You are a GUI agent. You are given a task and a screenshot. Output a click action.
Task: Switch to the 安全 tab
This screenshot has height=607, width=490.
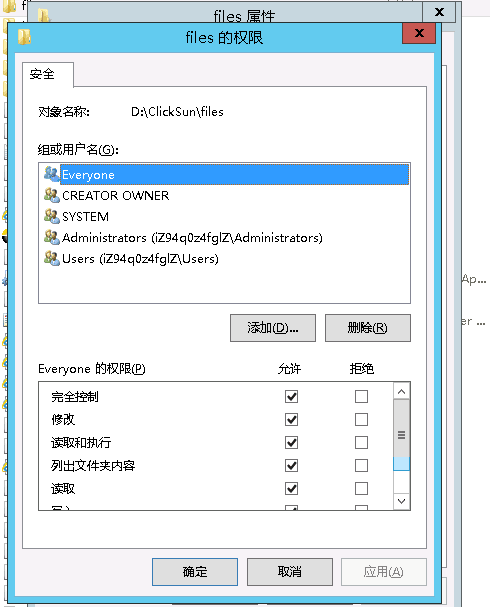pos(43,74)
